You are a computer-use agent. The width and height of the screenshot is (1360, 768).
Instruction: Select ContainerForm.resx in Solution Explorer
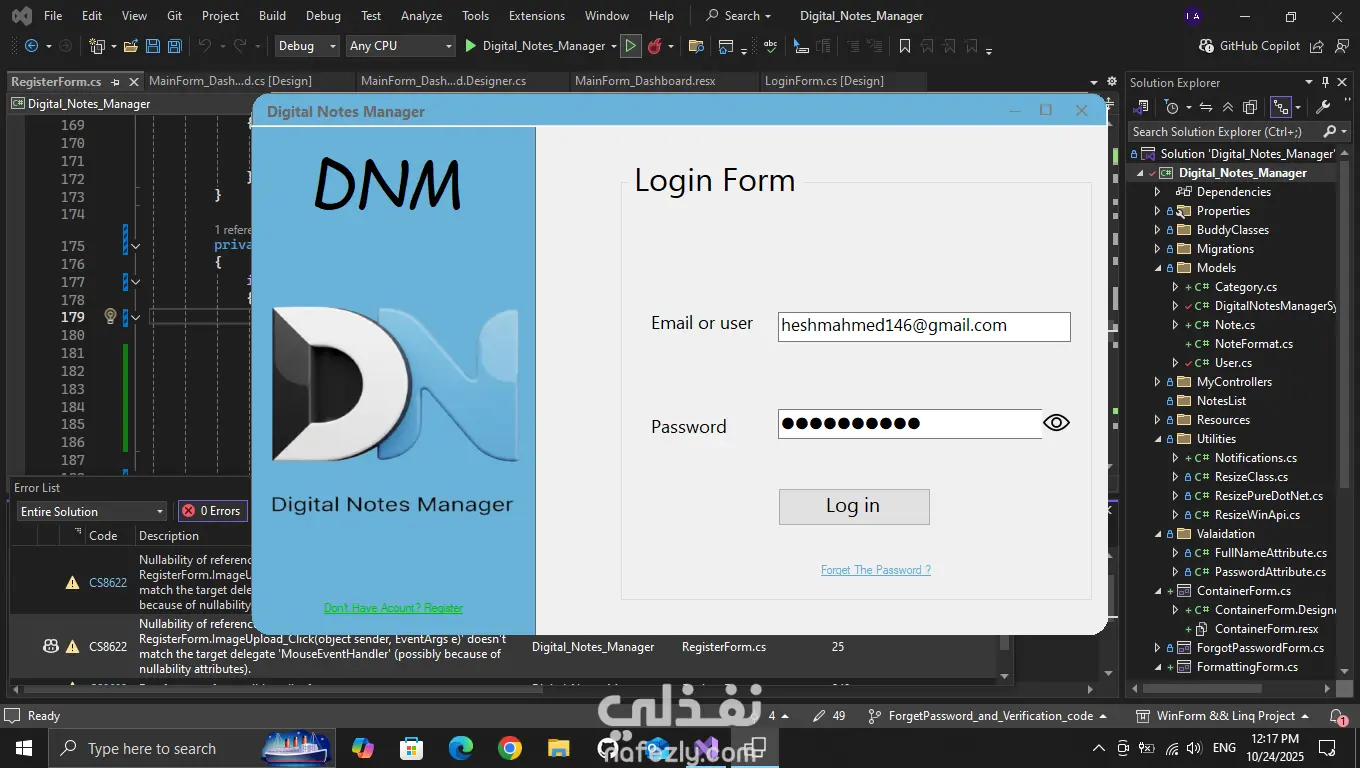tap(1266, 629)
